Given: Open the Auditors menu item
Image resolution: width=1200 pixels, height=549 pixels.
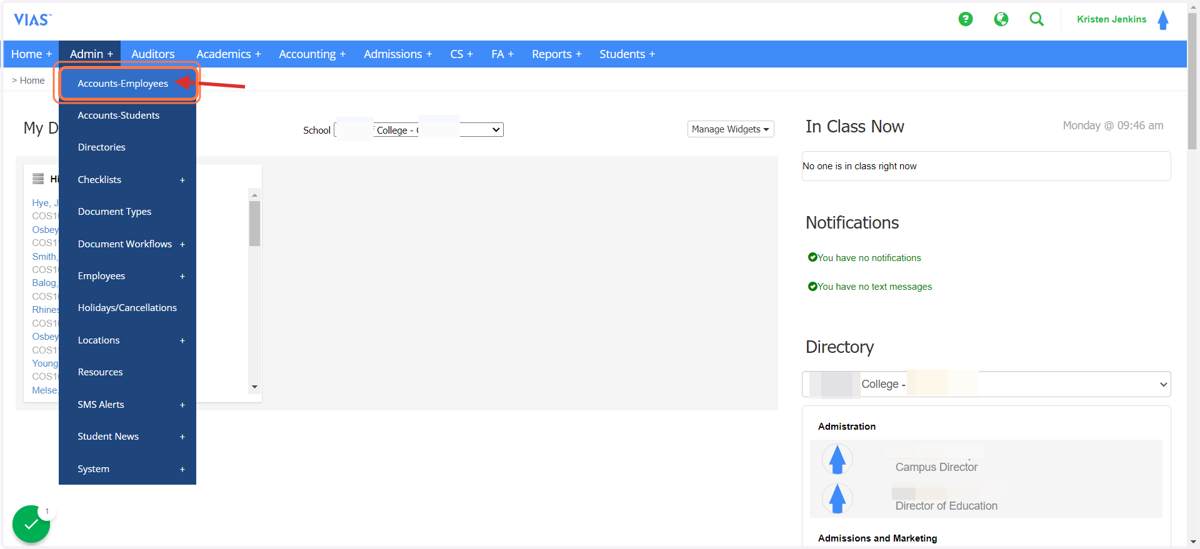Looking at the screenshot, I should tap(153, 54).
